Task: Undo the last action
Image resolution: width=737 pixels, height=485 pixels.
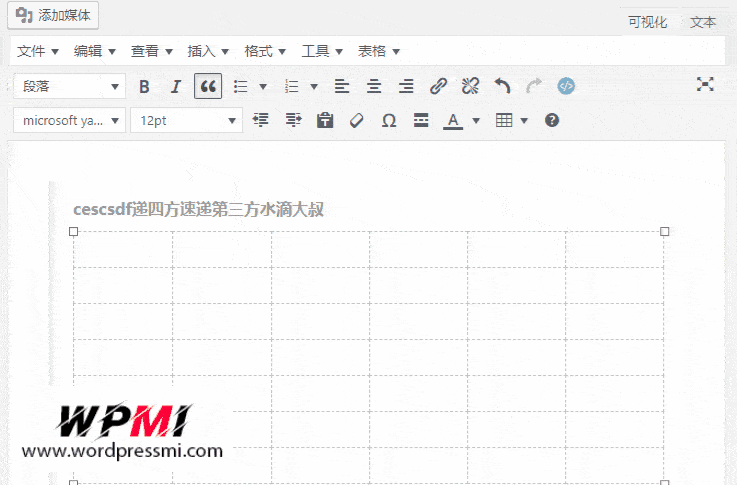Action: pos(502,87)
